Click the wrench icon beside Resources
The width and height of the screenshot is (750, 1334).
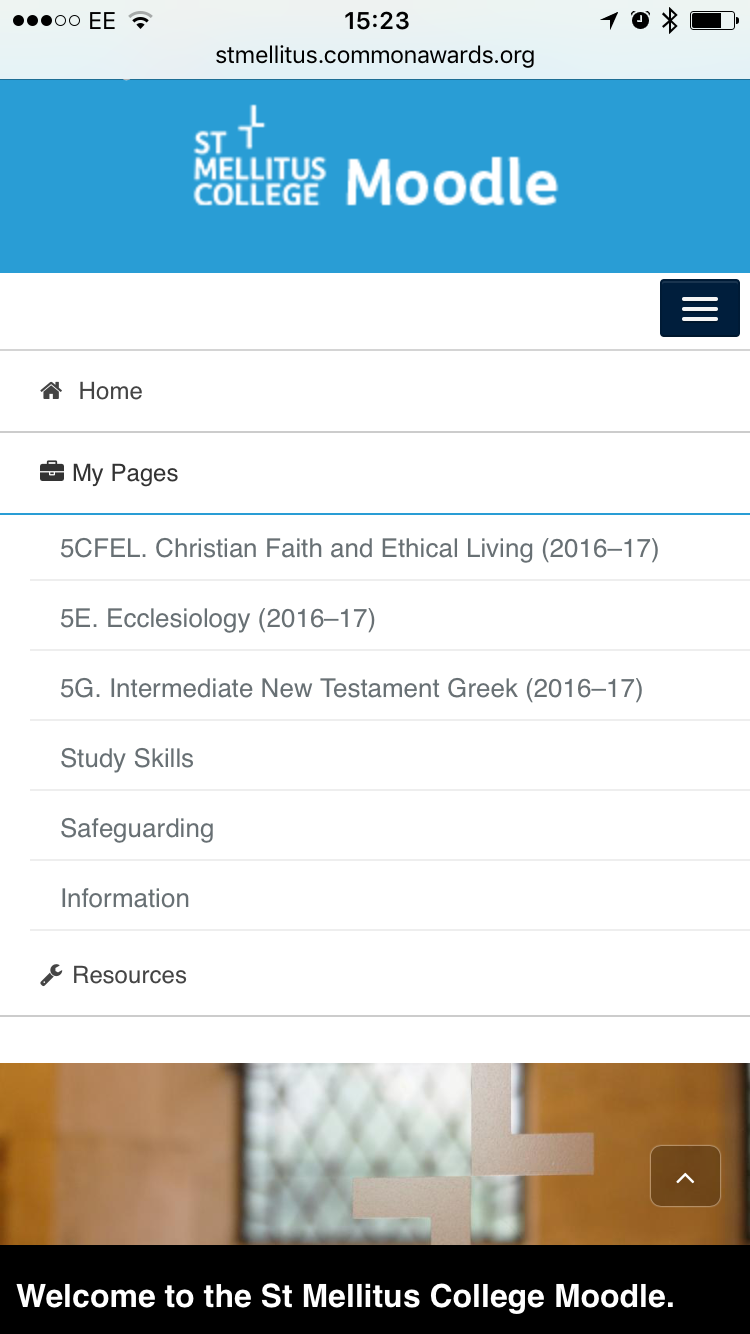(51, 975)
